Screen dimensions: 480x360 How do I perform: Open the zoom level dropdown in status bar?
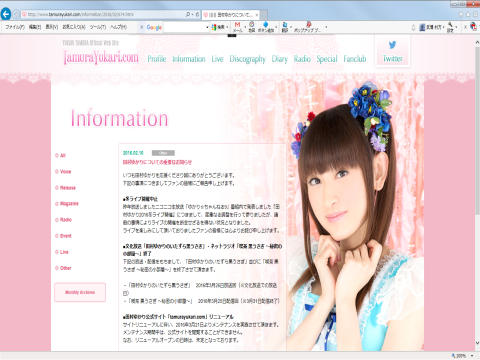tap(473, 356)
